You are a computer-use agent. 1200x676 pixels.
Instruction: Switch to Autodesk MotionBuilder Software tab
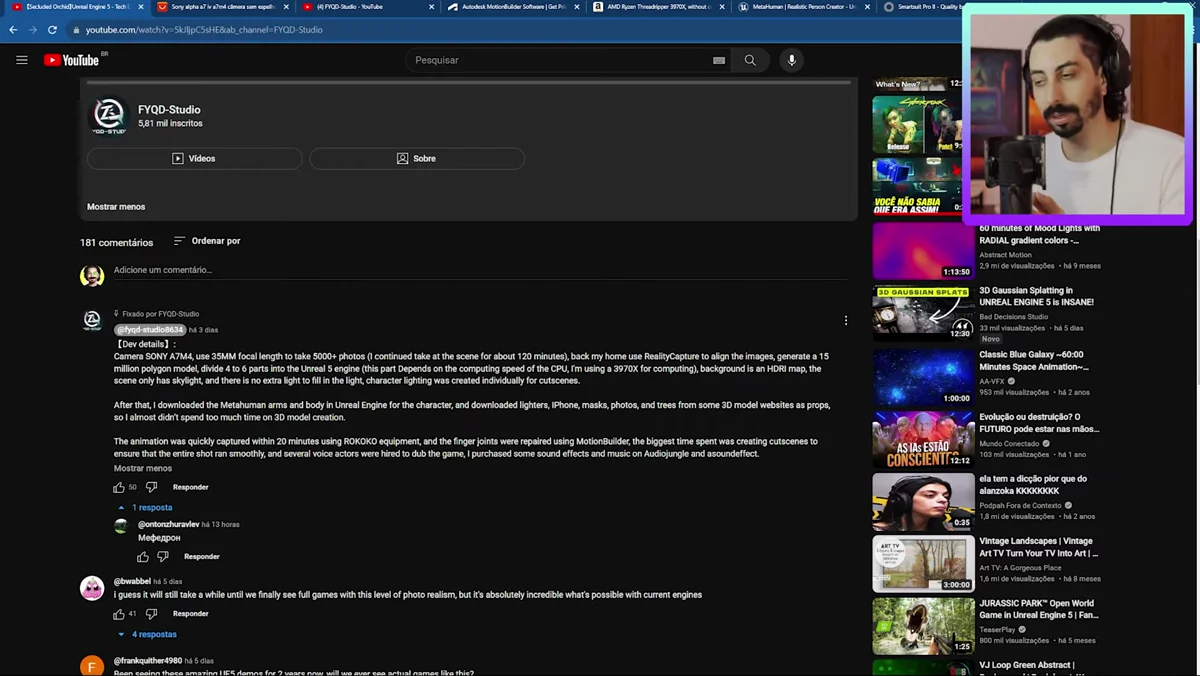510,7
